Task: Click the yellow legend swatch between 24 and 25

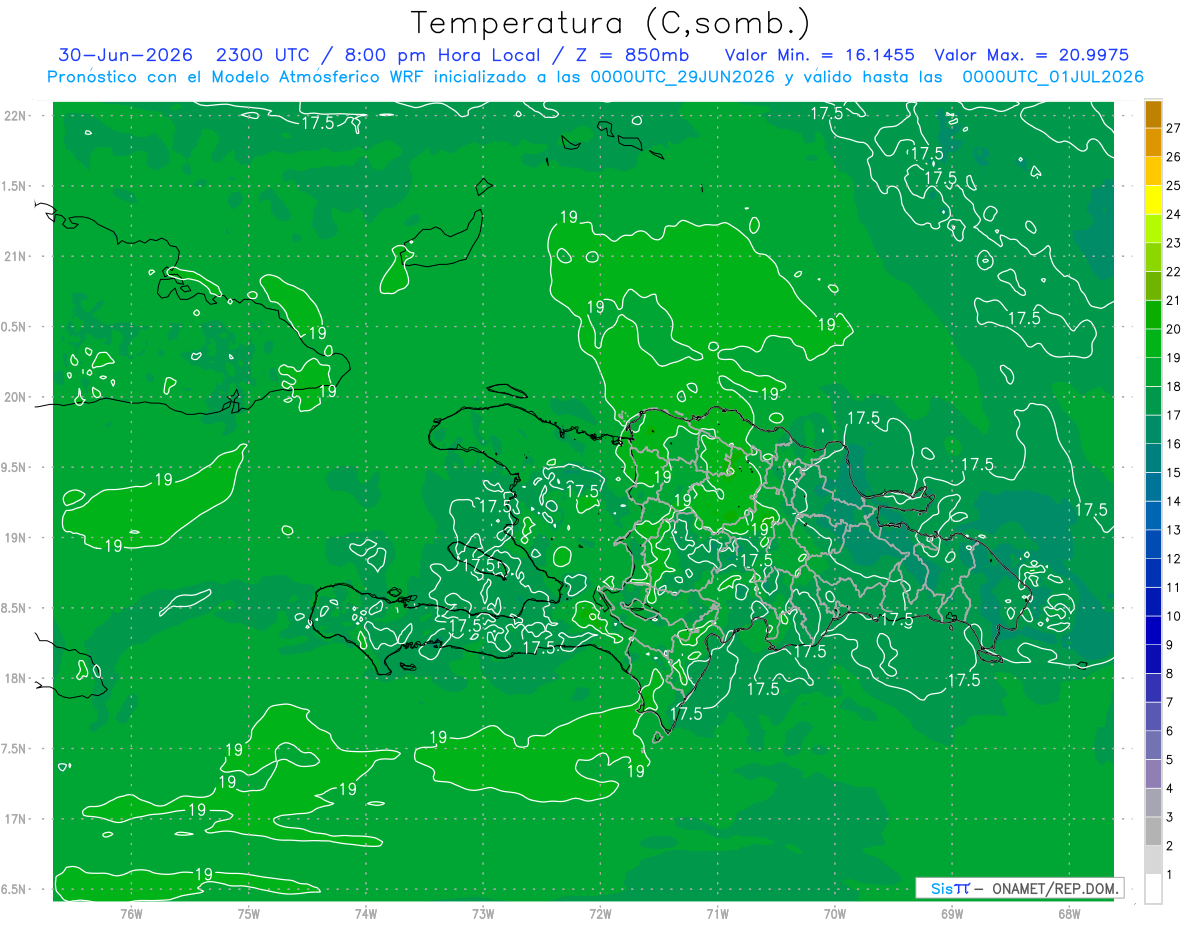Action: [x=1153, y=199]
